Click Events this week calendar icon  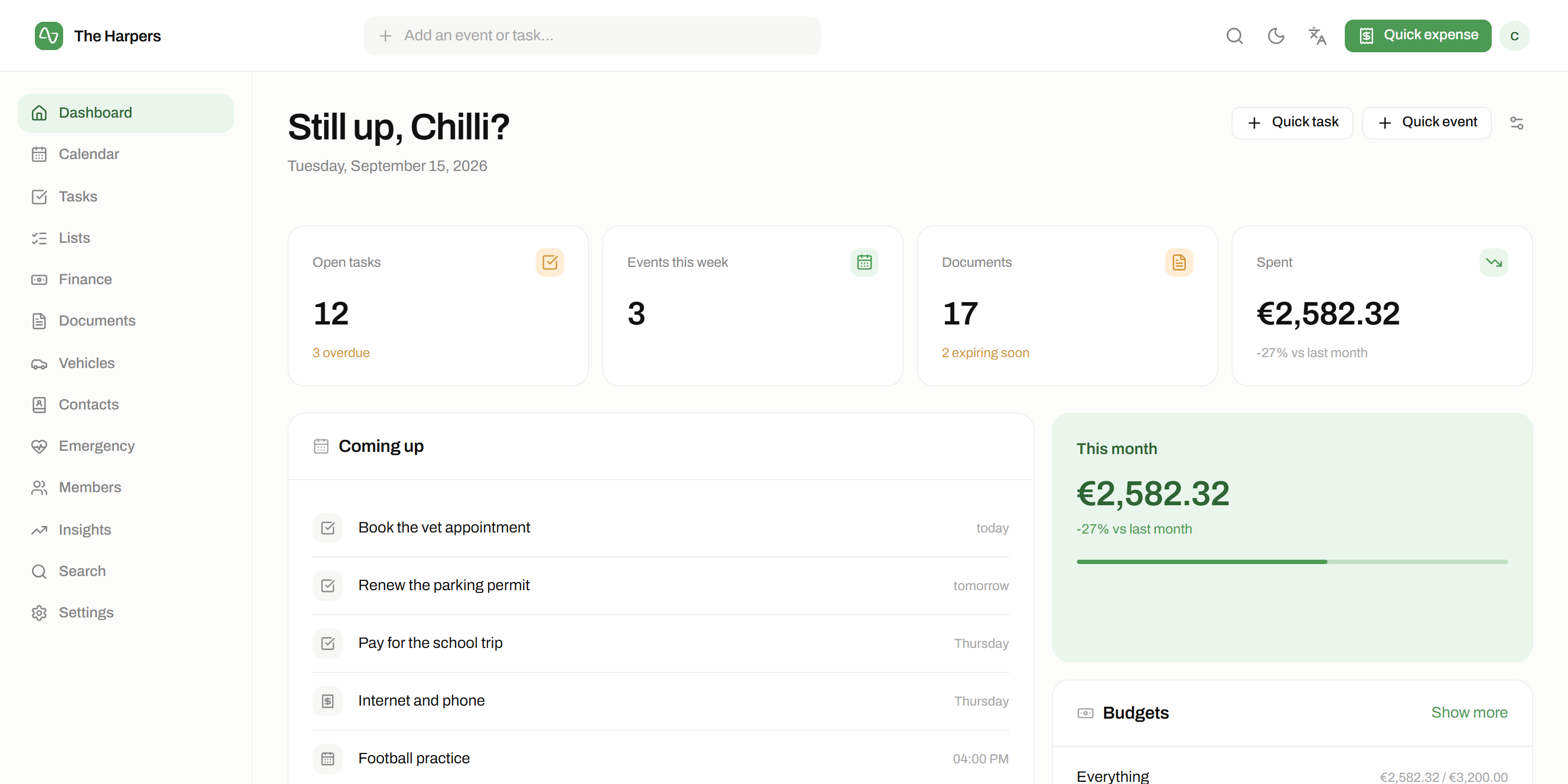[865, 262]
